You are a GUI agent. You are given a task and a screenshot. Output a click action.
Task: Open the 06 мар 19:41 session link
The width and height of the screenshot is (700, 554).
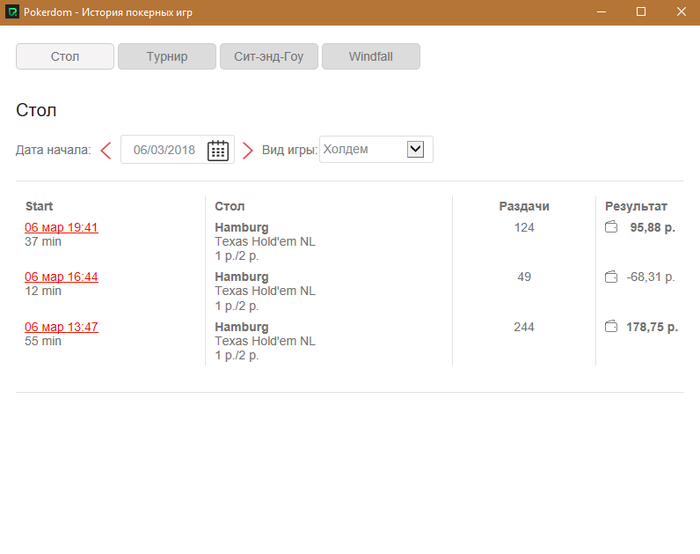pyautogui.click(x=61, y=227)
